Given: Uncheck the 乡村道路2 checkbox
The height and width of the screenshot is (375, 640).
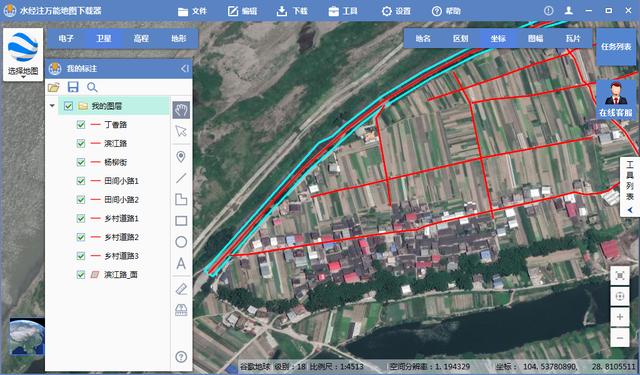Looking at the screenshot, I should [x=81, y=237].
